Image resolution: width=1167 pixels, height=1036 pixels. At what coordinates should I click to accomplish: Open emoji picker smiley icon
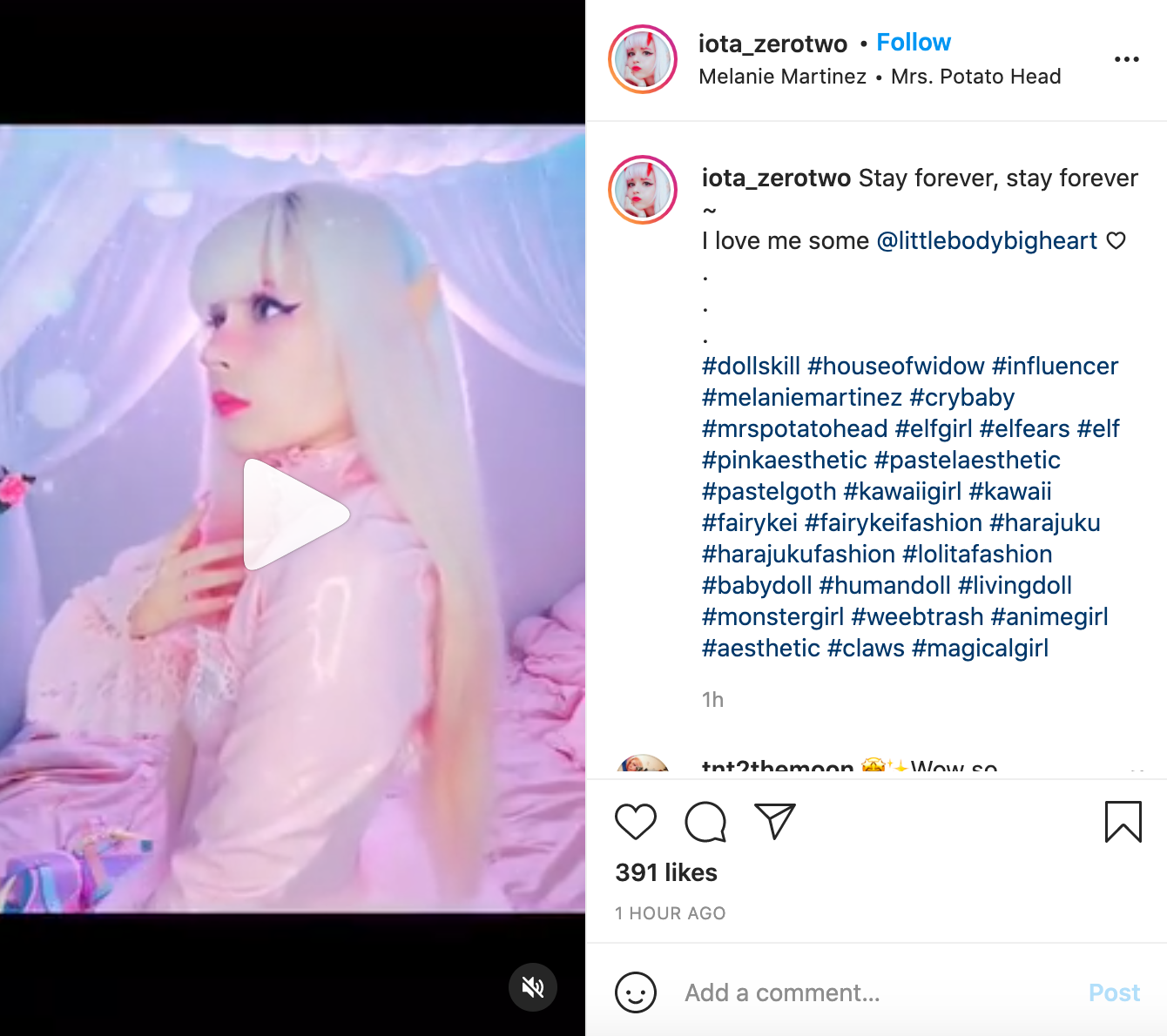pos(636,992)
